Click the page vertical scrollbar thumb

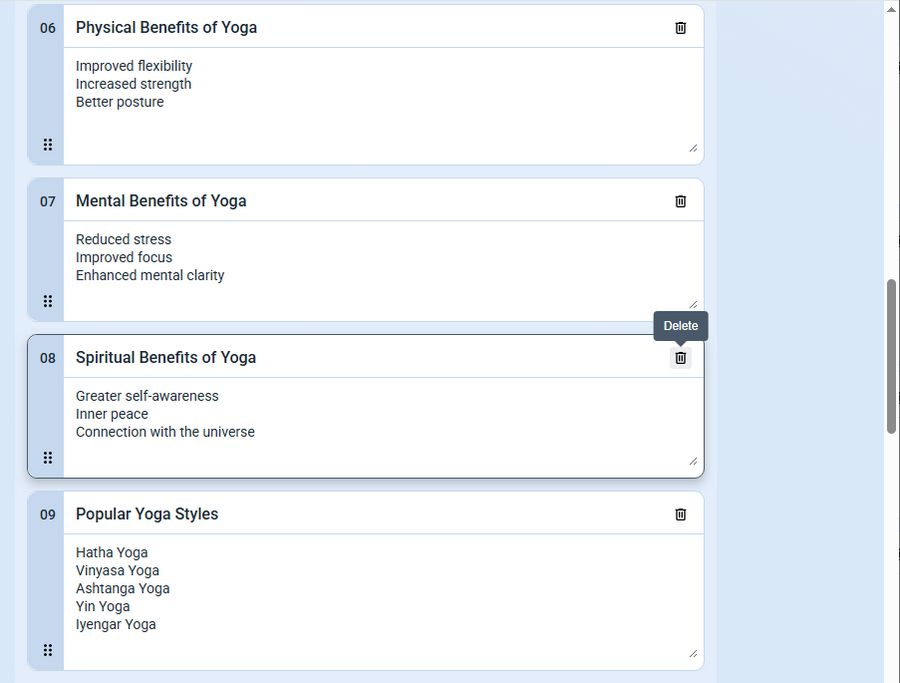point(891,356)
